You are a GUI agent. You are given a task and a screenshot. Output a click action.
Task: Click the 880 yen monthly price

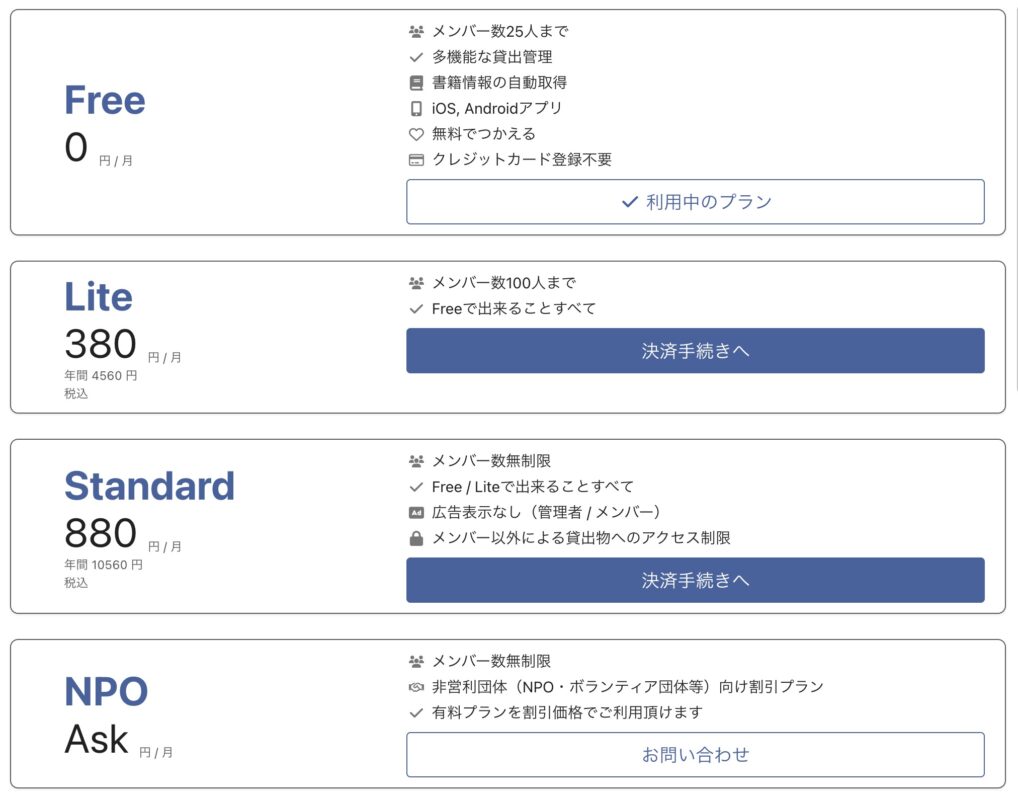pyautogui.click(x=100, y=533)
